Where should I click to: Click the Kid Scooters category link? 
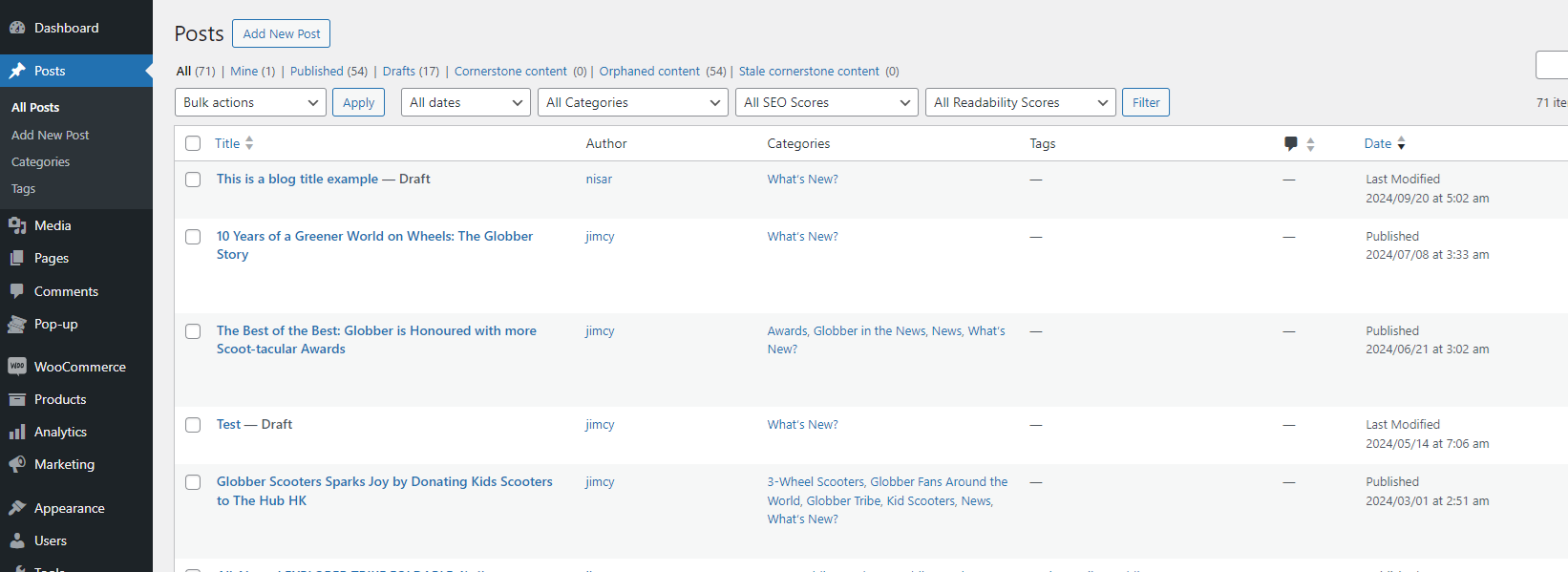point(921,500)
